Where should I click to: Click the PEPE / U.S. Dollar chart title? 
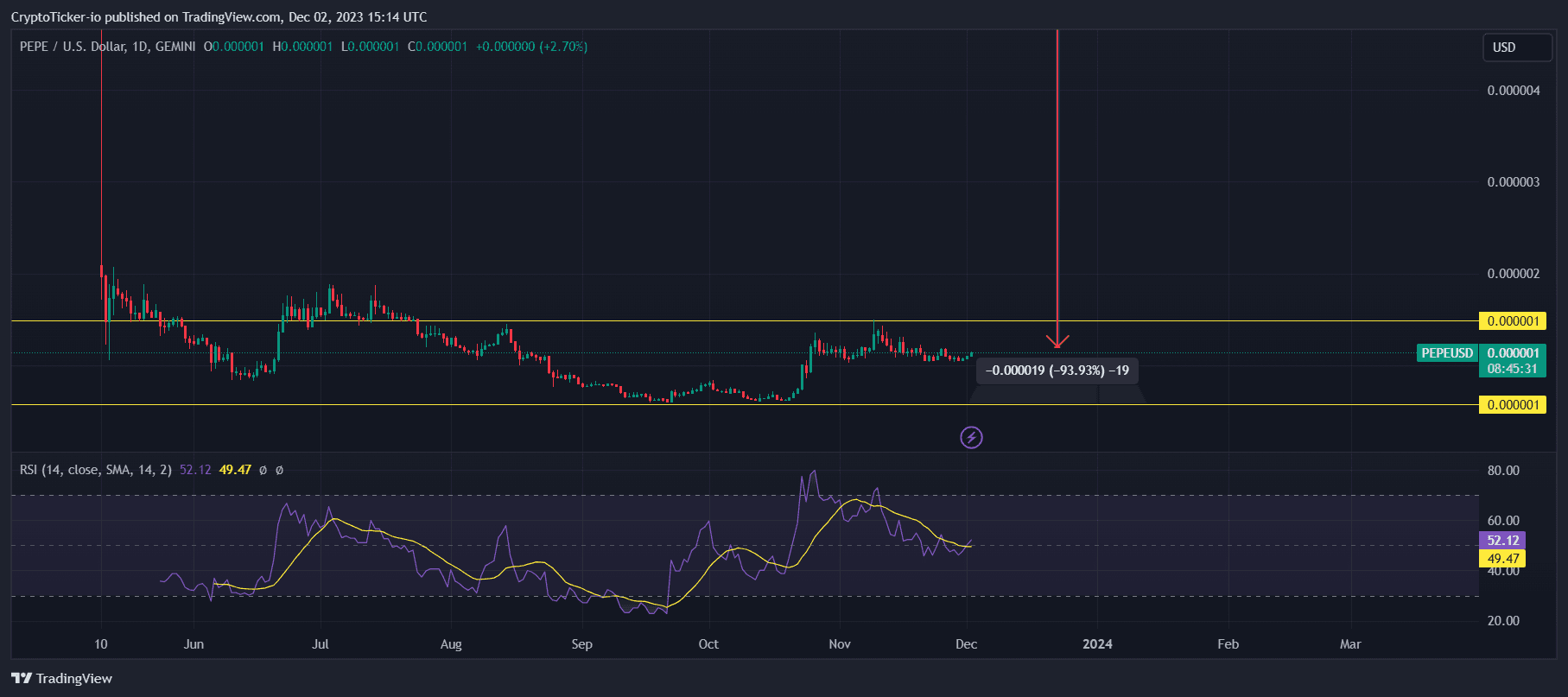click(72, 47)
